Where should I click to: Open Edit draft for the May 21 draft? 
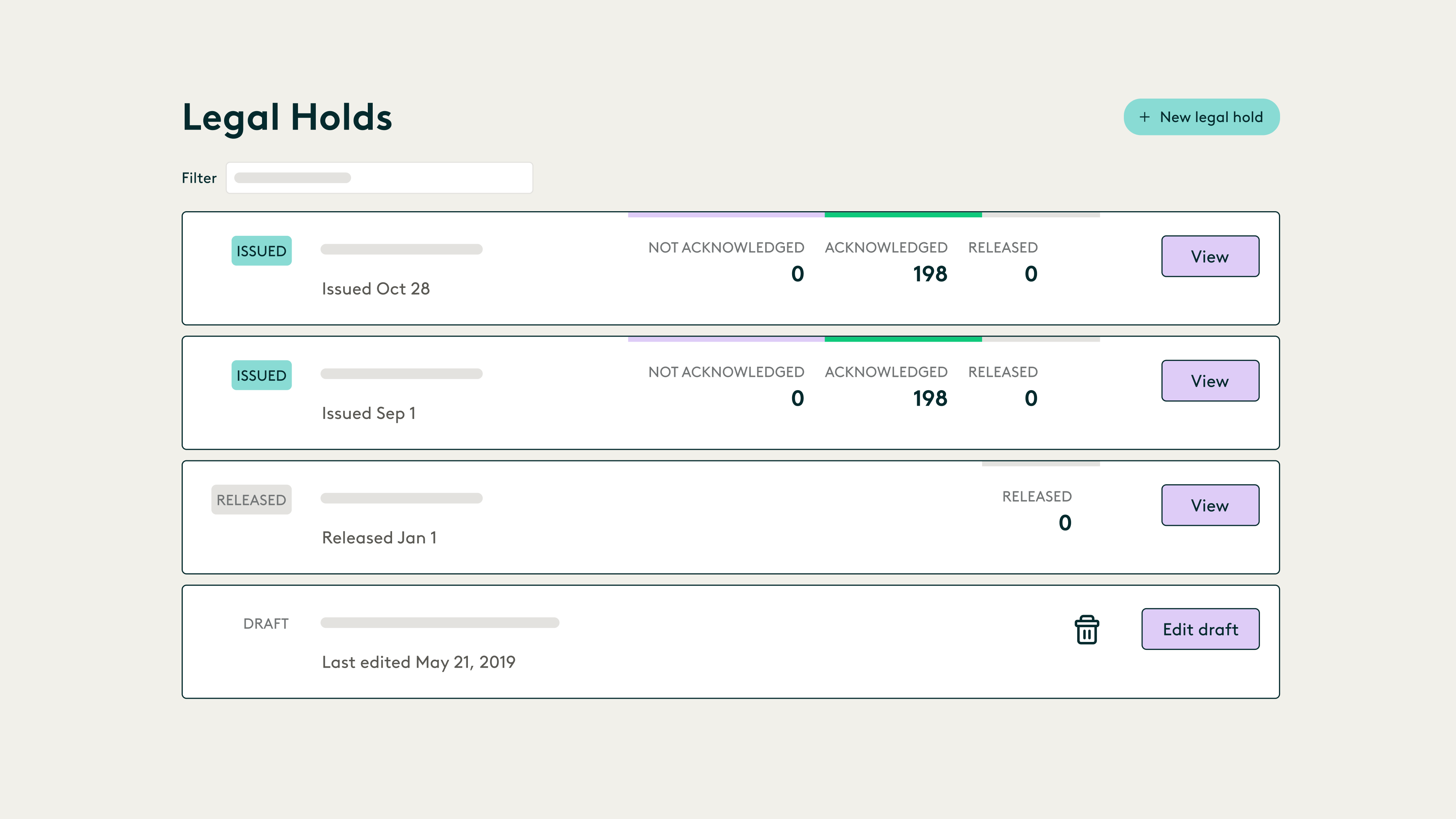[1200, 629]
